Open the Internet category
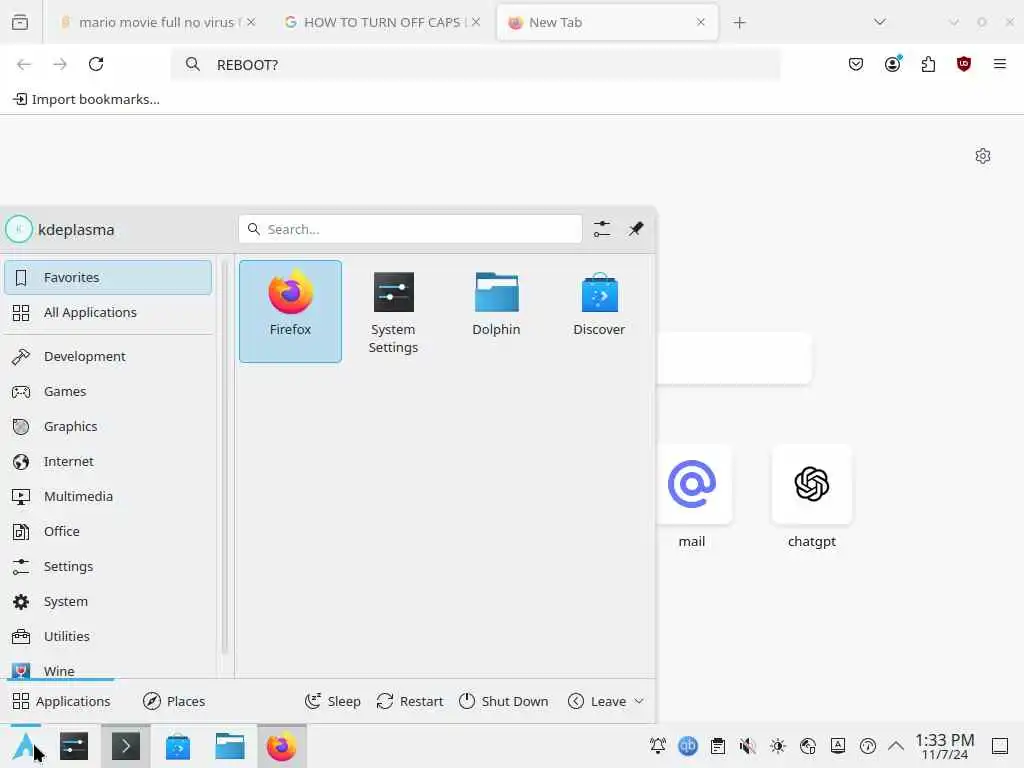This screenshot has height=768, width=1024. click(108, 462)
